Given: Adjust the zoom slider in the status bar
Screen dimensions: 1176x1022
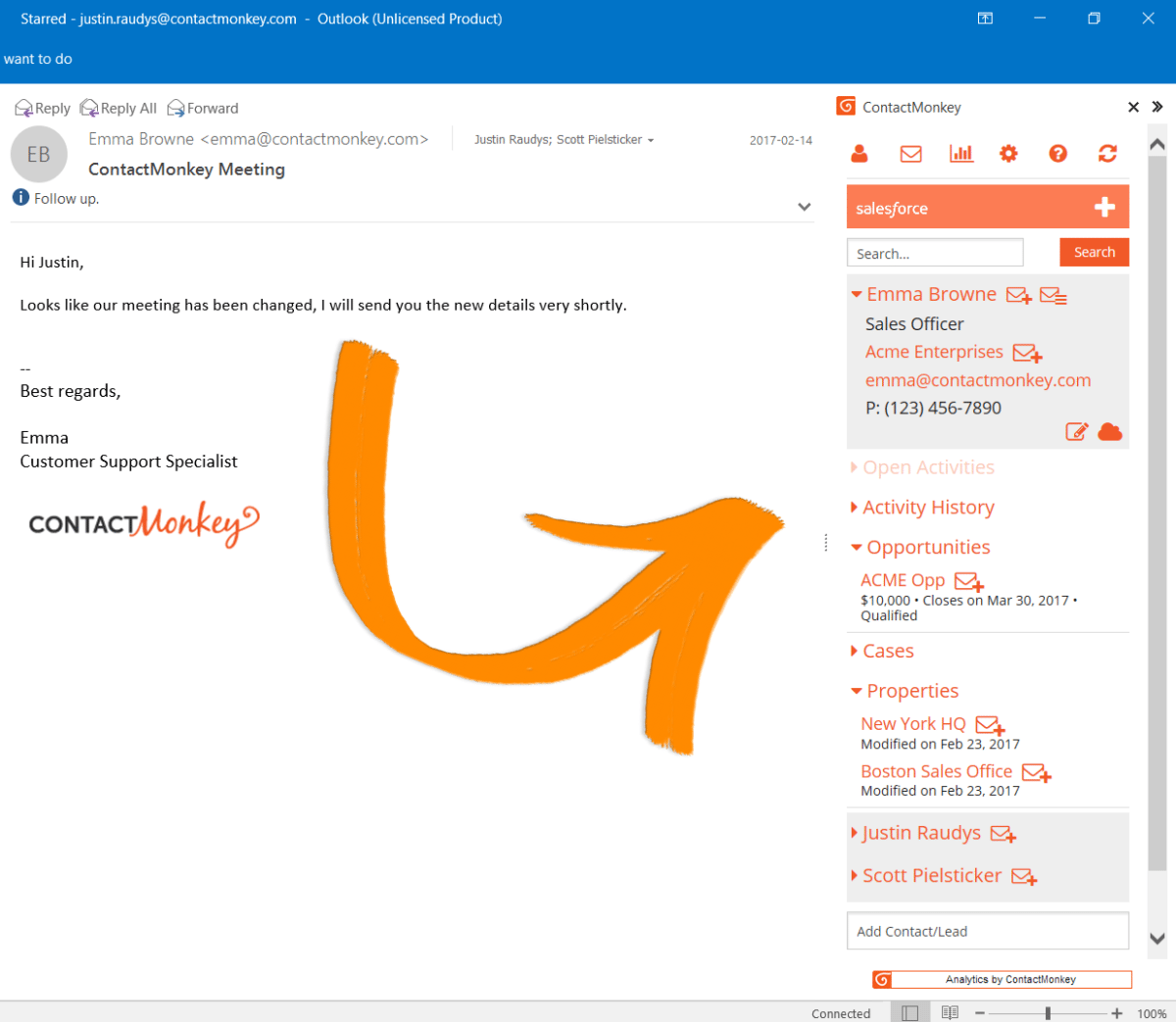Looking at the screenshot, I should pyautogui.click(x=1047, y=1013).
